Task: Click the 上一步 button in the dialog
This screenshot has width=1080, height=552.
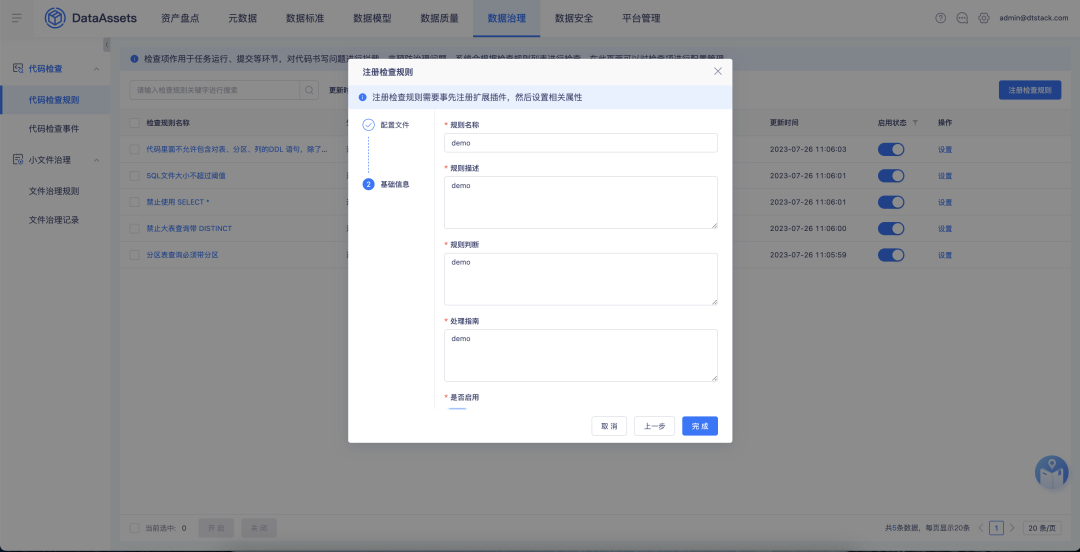Action: (654, 426)
